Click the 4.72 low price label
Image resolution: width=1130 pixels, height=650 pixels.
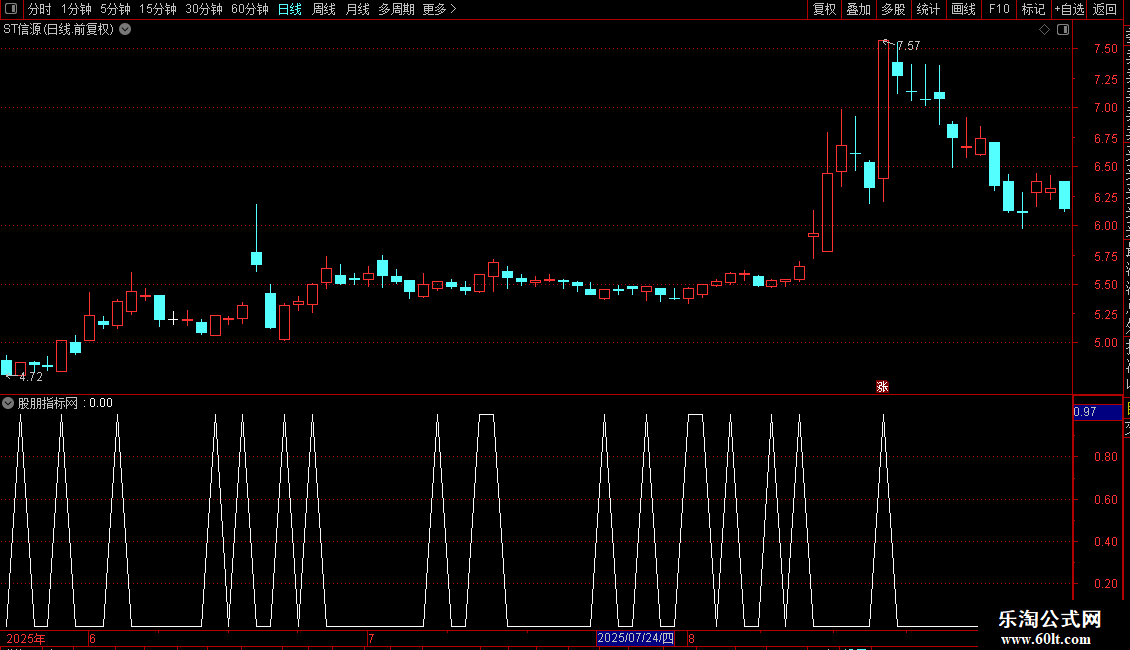[31, 377]
